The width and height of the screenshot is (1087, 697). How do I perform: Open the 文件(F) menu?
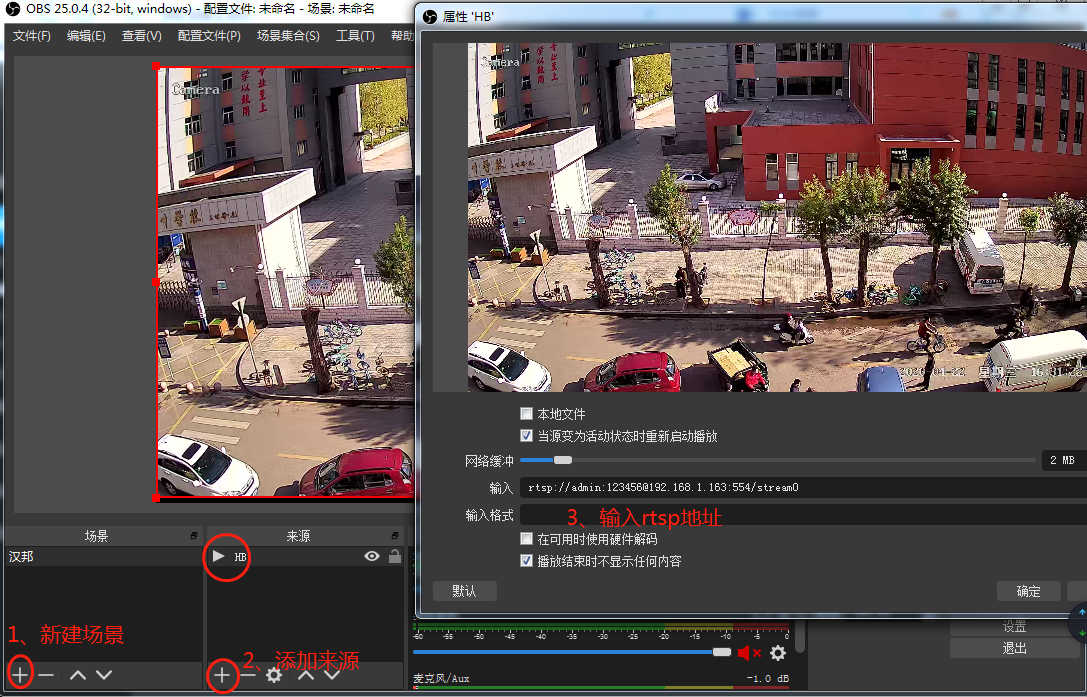point(32,35)
